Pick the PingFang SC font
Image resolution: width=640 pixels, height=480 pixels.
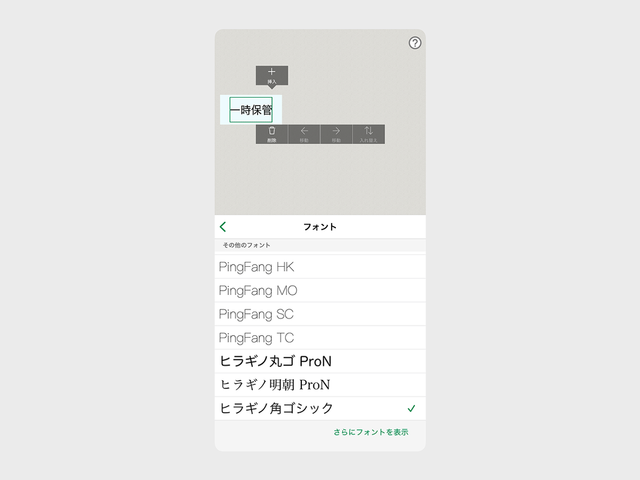pyautogui.click(x=320, y=314)
